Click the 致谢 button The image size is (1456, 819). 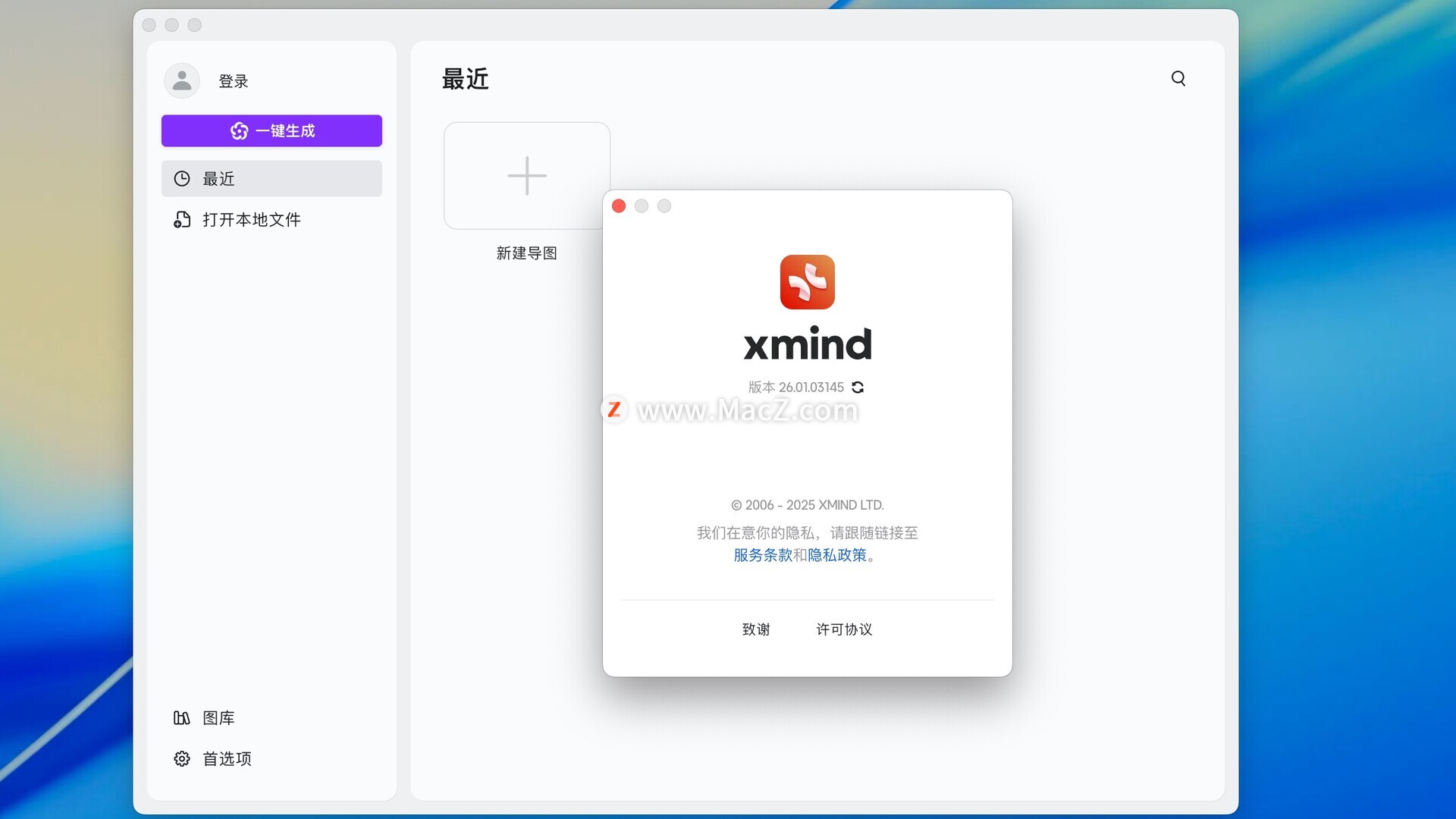(756, 629)
